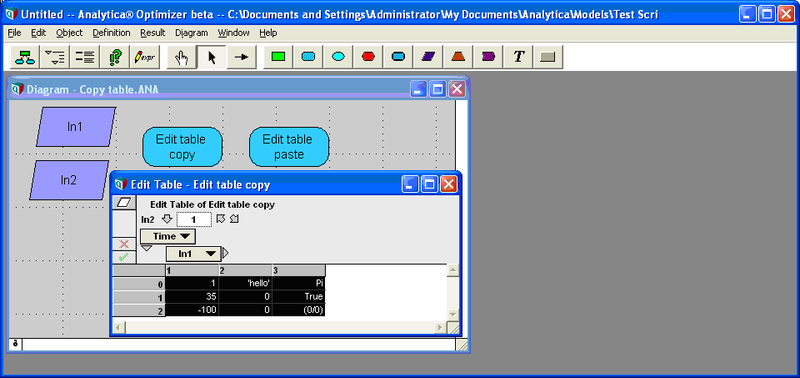The height and width of the screenshot is (378, 800).
Task: Pick the blue thick-bordered module node
Action: [x=398, y=57]
